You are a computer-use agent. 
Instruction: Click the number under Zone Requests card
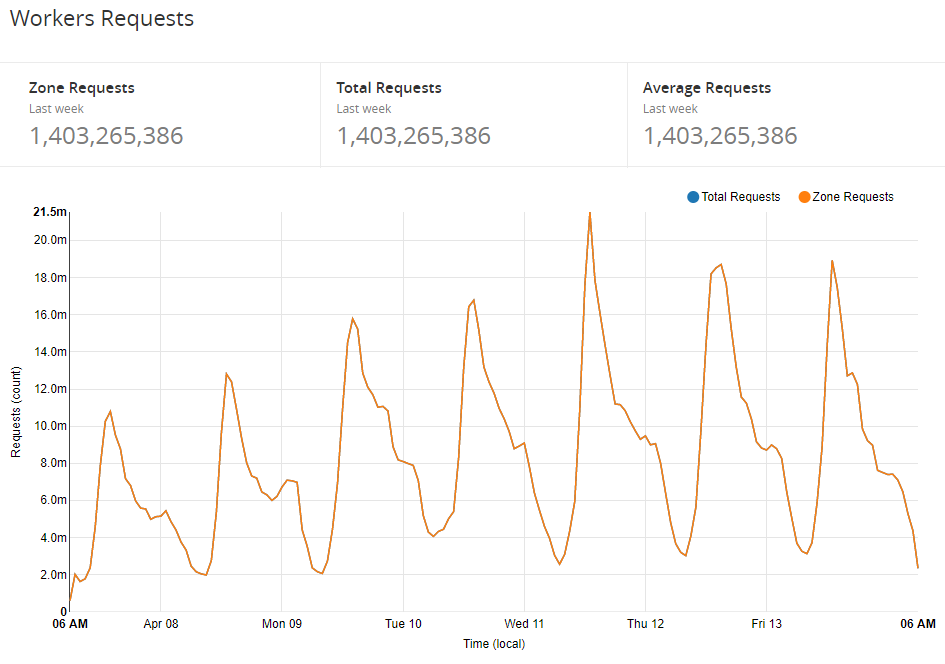(106, 136)
